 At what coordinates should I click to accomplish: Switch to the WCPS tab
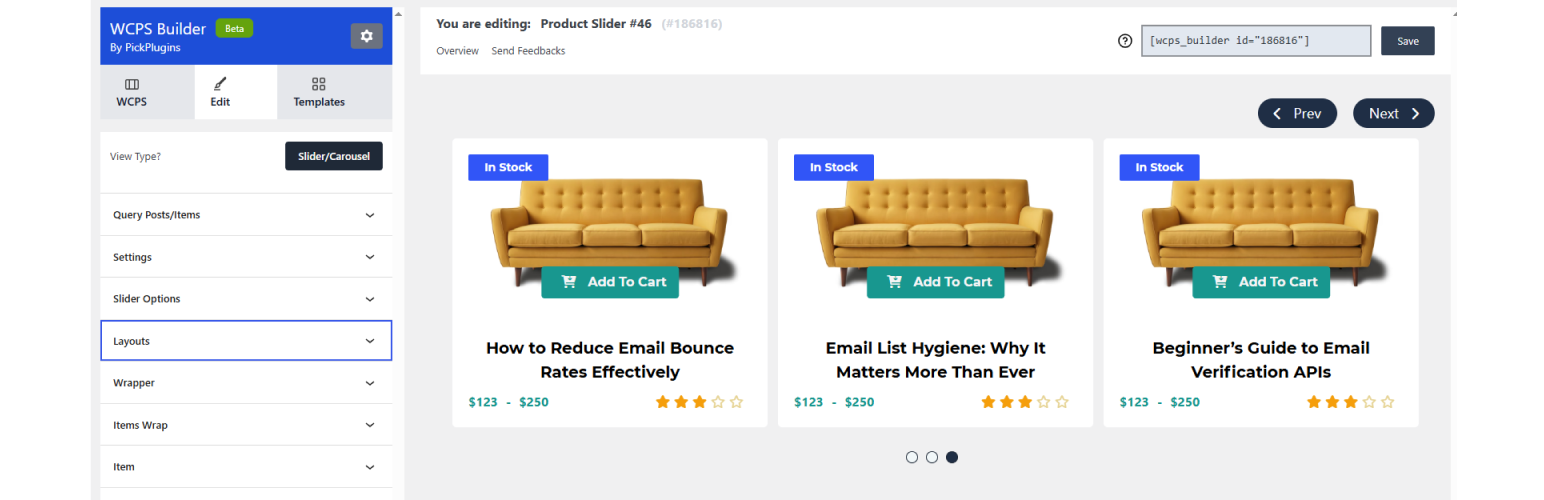[x=131, y=92]
